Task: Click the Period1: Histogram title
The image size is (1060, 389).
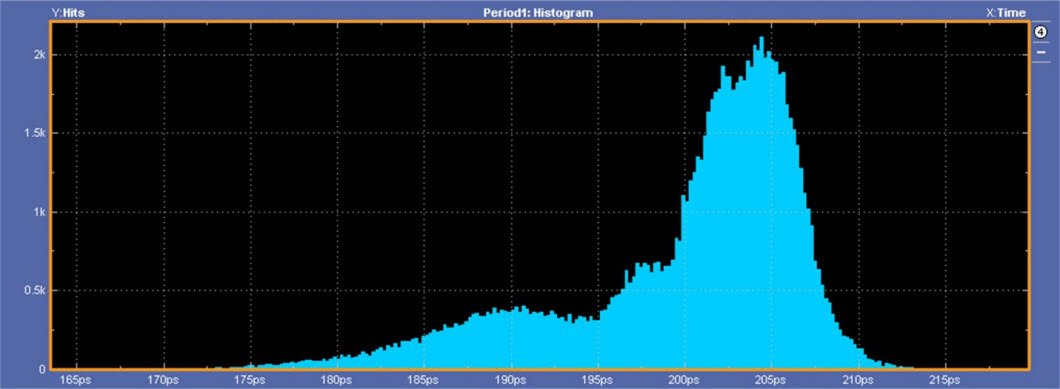Action: [537, 12]
